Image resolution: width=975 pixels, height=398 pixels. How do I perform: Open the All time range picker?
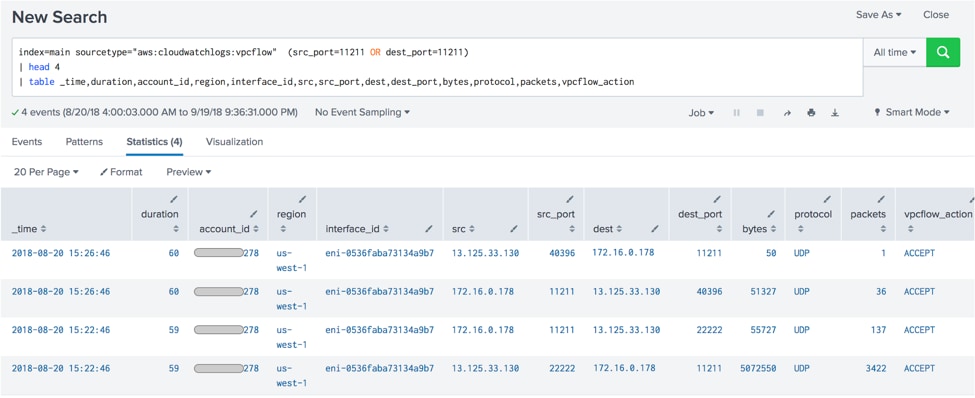[x=894, y=53]
